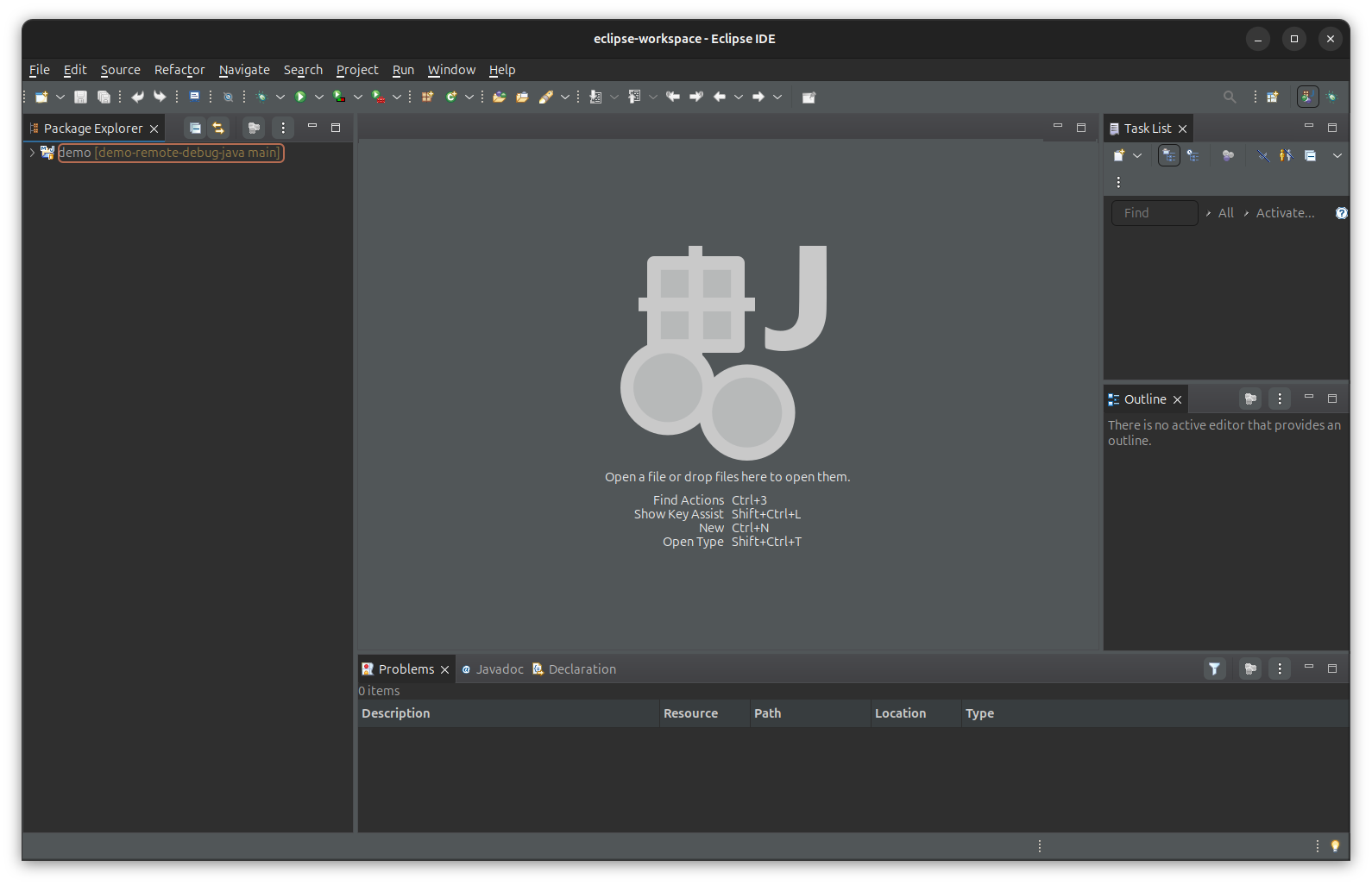The image size is (1372, 885).
Task: Toggle the Java perspective button
Action: point(1307,97)
